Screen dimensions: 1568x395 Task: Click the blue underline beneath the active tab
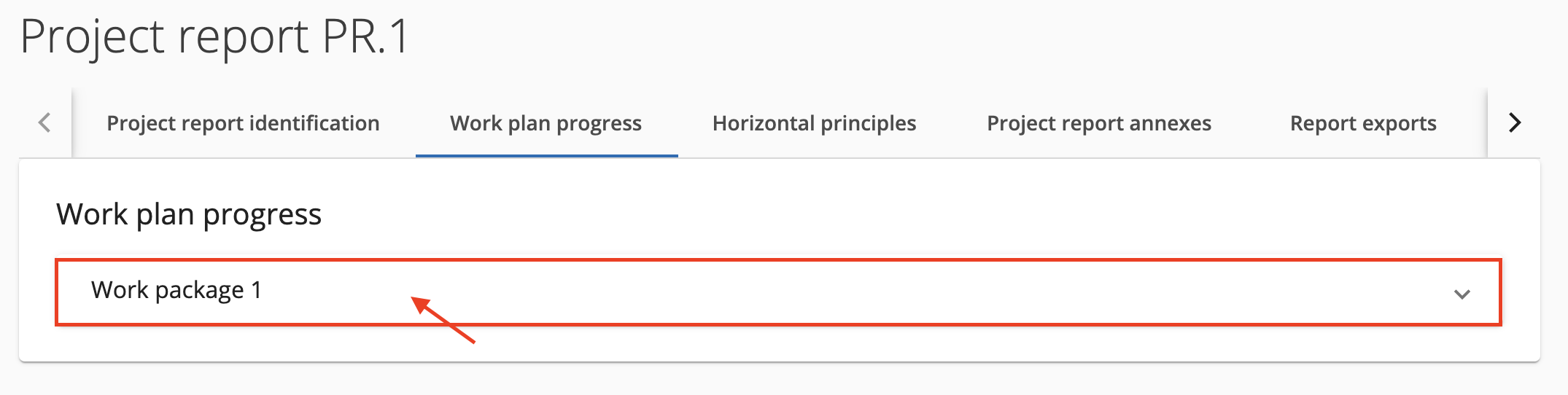pos(546,155)
